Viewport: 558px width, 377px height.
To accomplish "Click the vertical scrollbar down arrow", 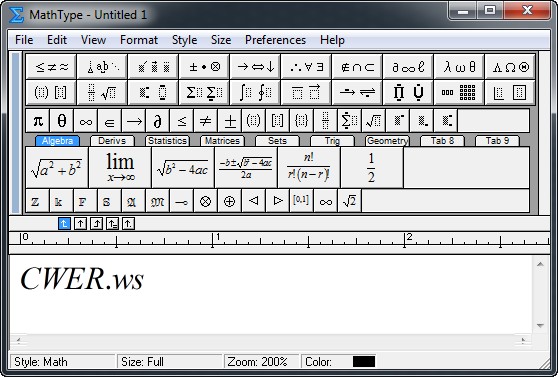I will pyautogui.click(x=540, y=325).
